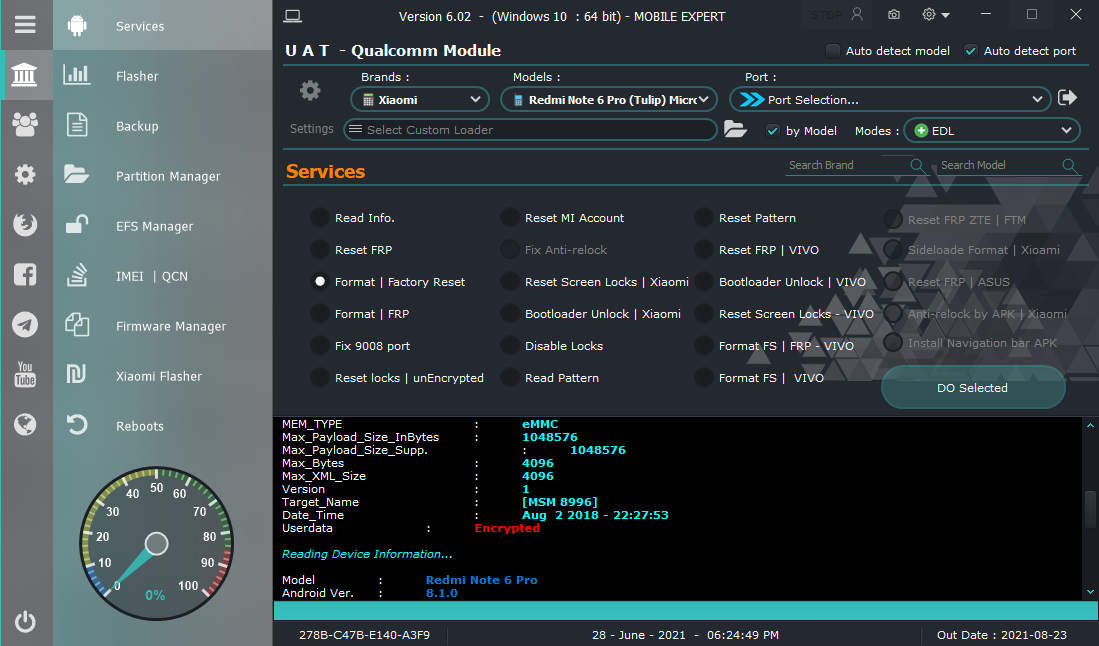Select Reset MI Account radio option
Image resolution: width=1099 pixels, height=646 pixels.
tap(510, 218)
